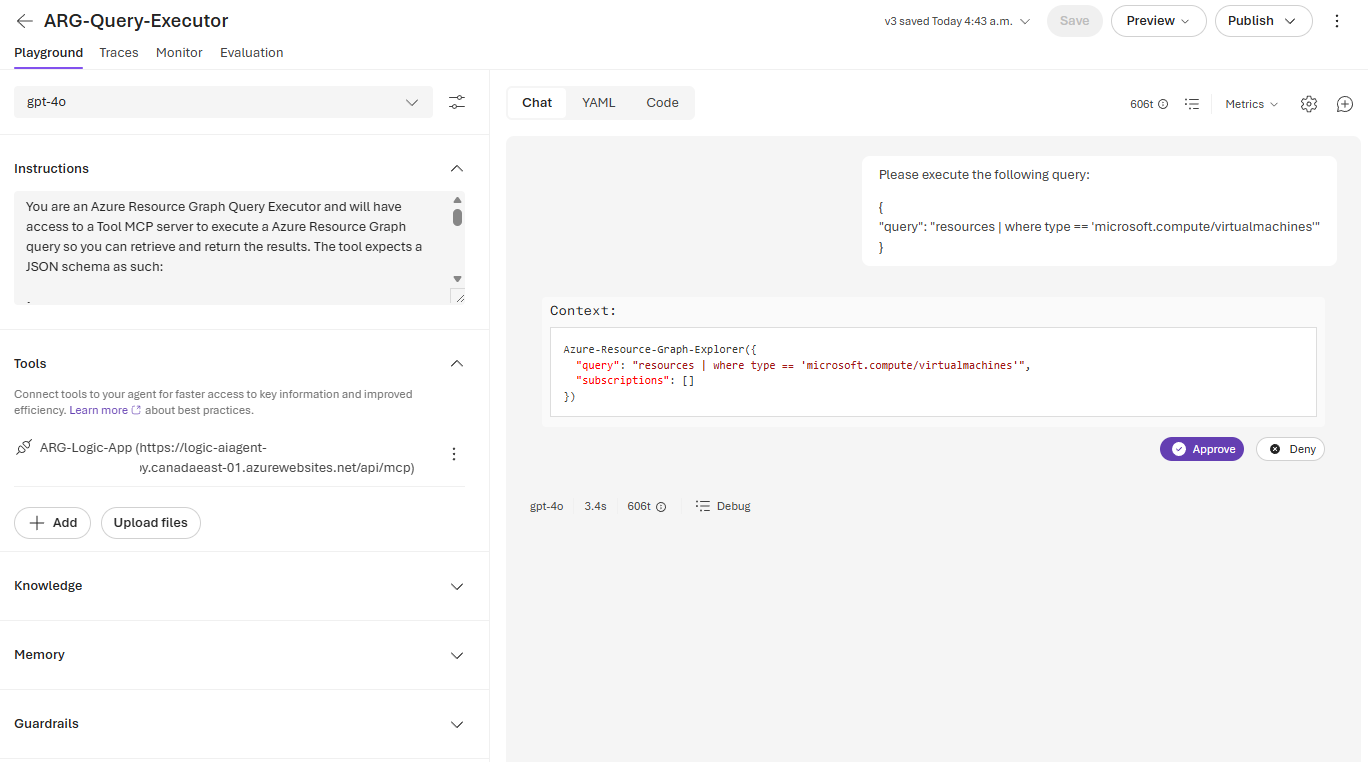Click the Learn more link

99,410
